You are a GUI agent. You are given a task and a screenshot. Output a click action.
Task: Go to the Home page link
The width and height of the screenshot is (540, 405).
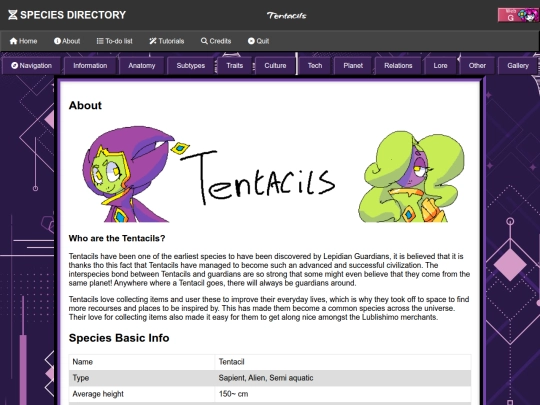[x=23, y=41]
